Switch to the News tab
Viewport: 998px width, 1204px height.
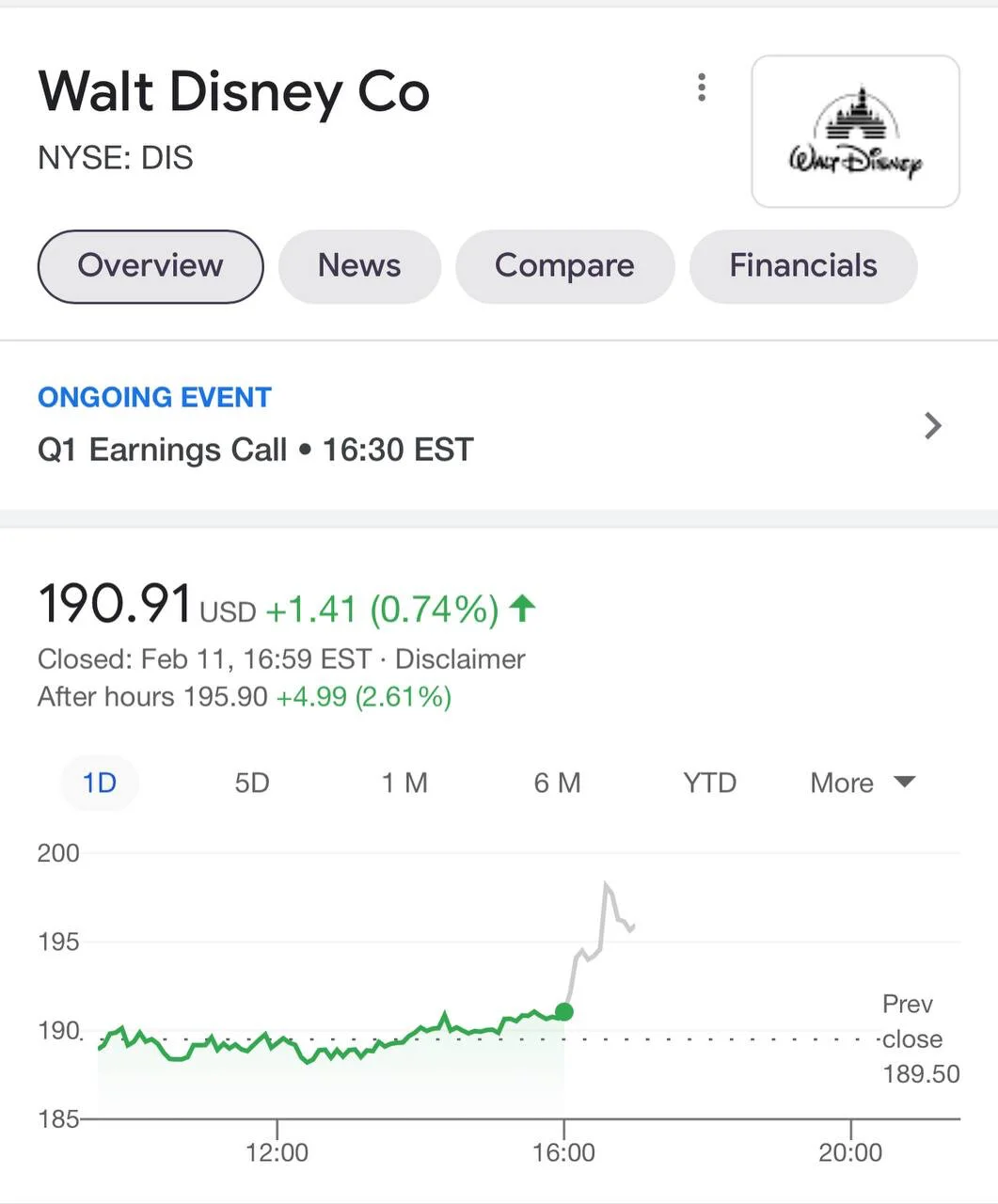coord(359,266)
